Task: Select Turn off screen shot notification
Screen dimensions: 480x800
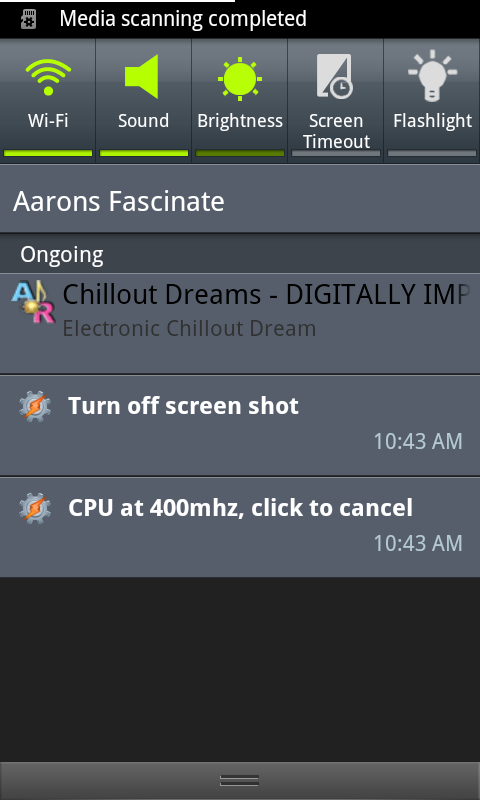Action: [240, 426]
